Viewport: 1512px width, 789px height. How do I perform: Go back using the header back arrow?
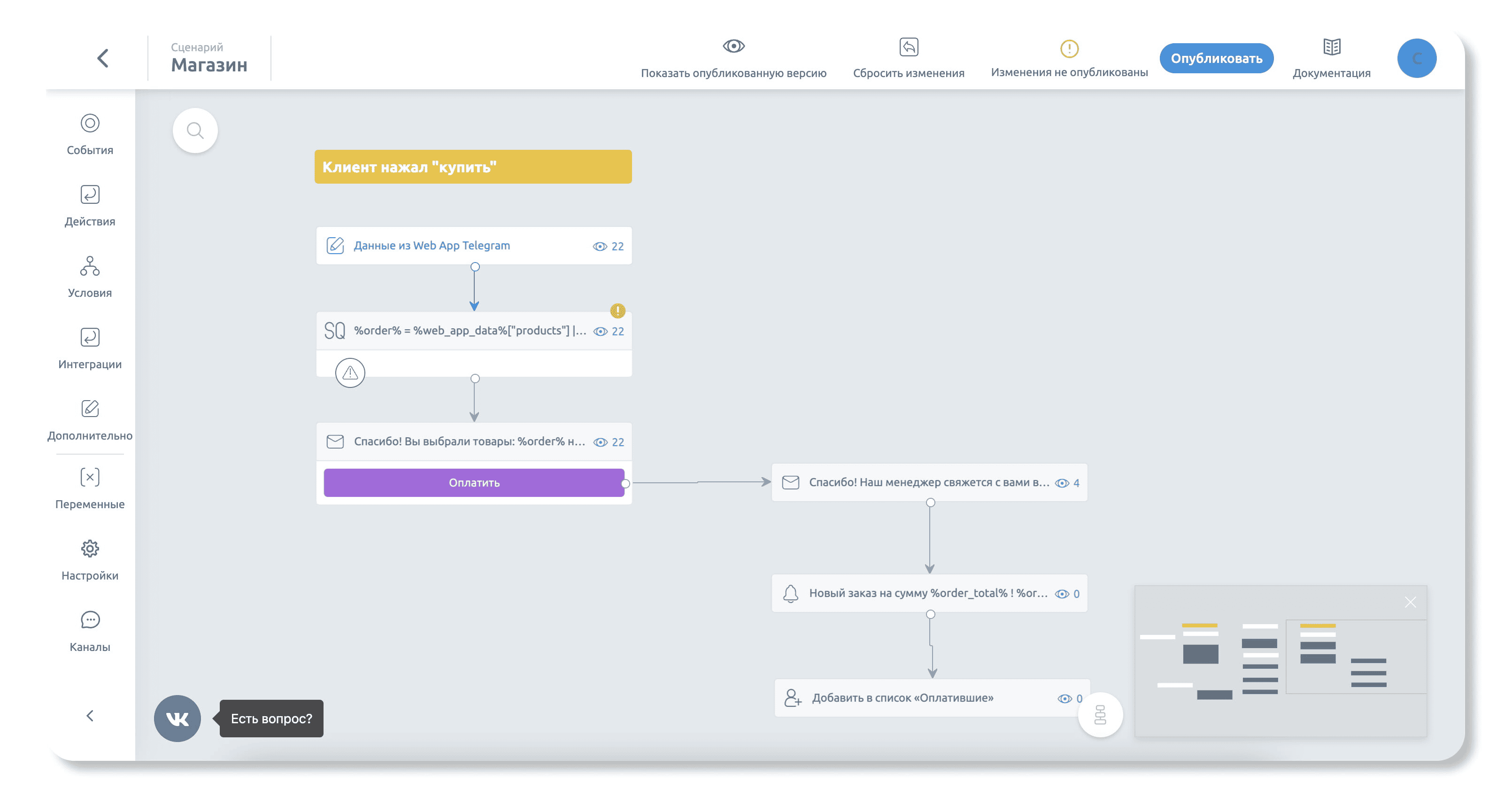click(103, 58)
